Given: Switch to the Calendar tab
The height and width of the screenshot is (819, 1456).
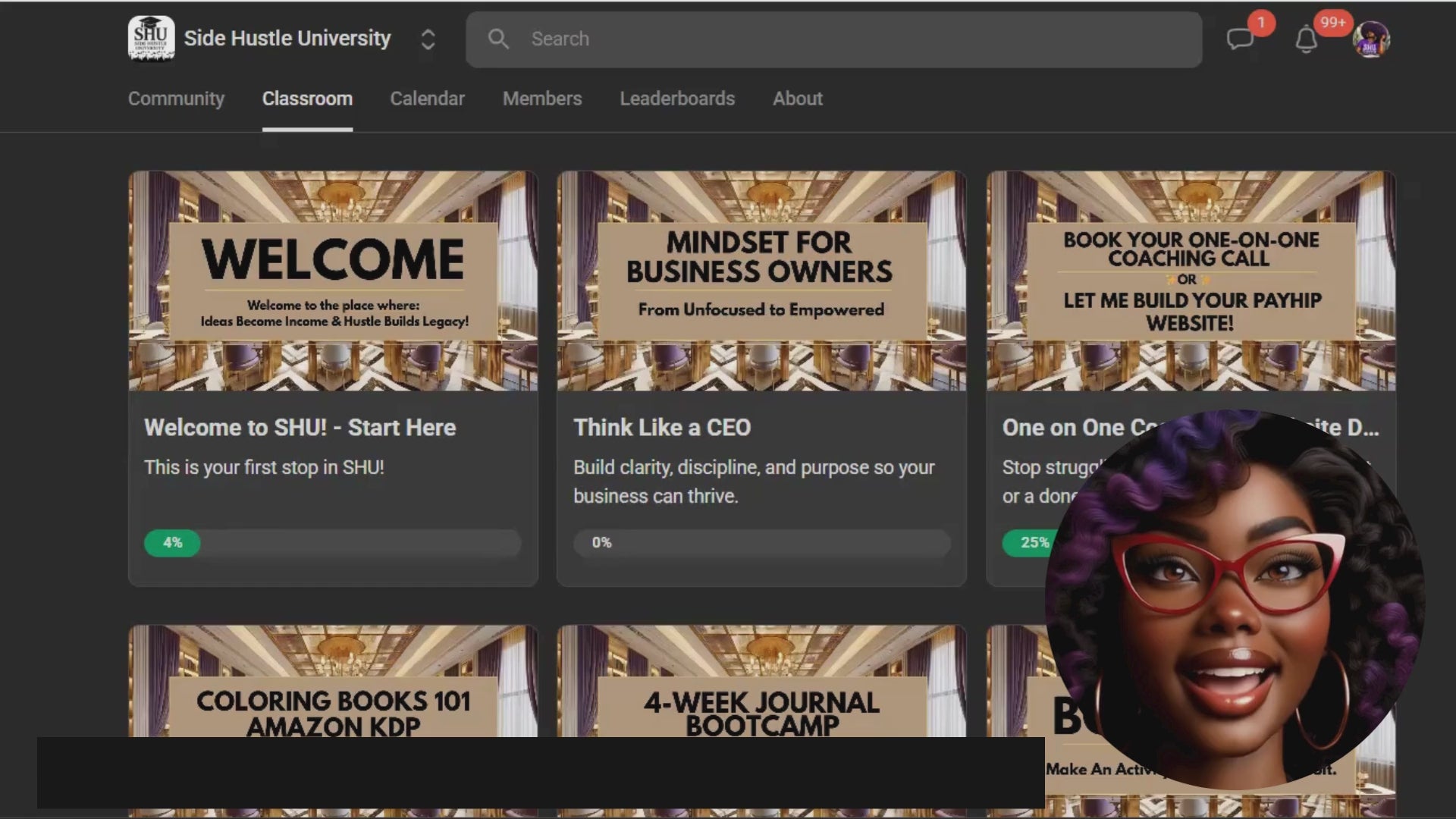Looking at the screenshot, I should point(427,99).
